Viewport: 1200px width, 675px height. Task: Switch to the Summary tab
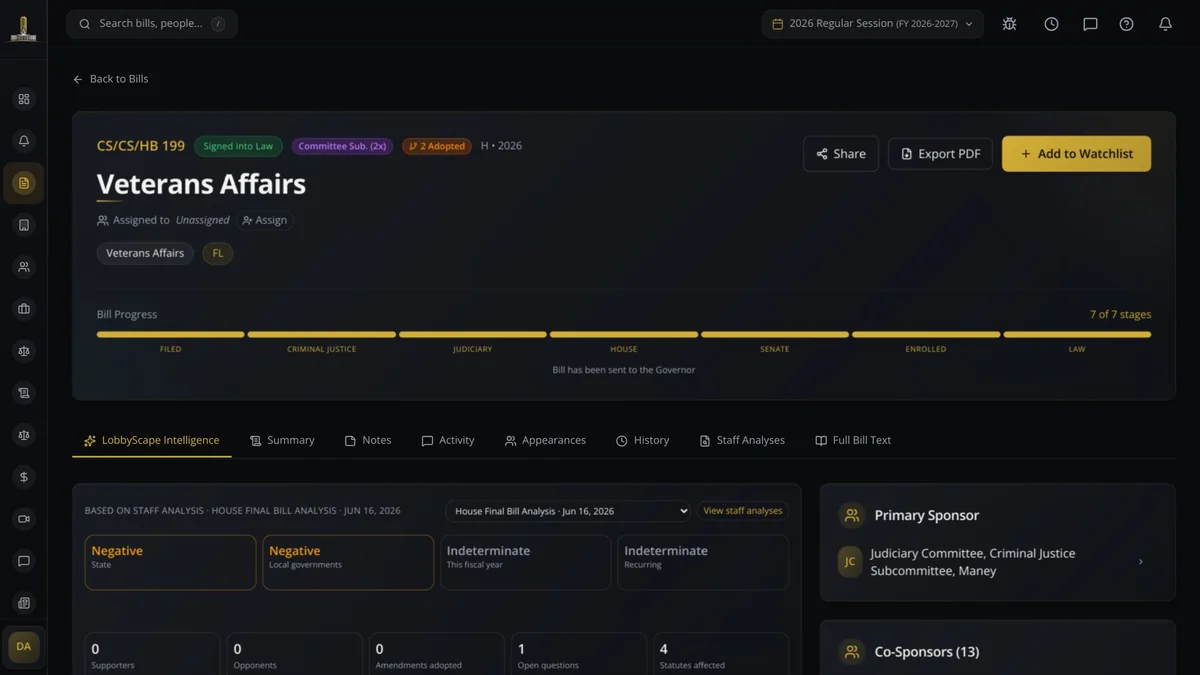click(282, 440)
